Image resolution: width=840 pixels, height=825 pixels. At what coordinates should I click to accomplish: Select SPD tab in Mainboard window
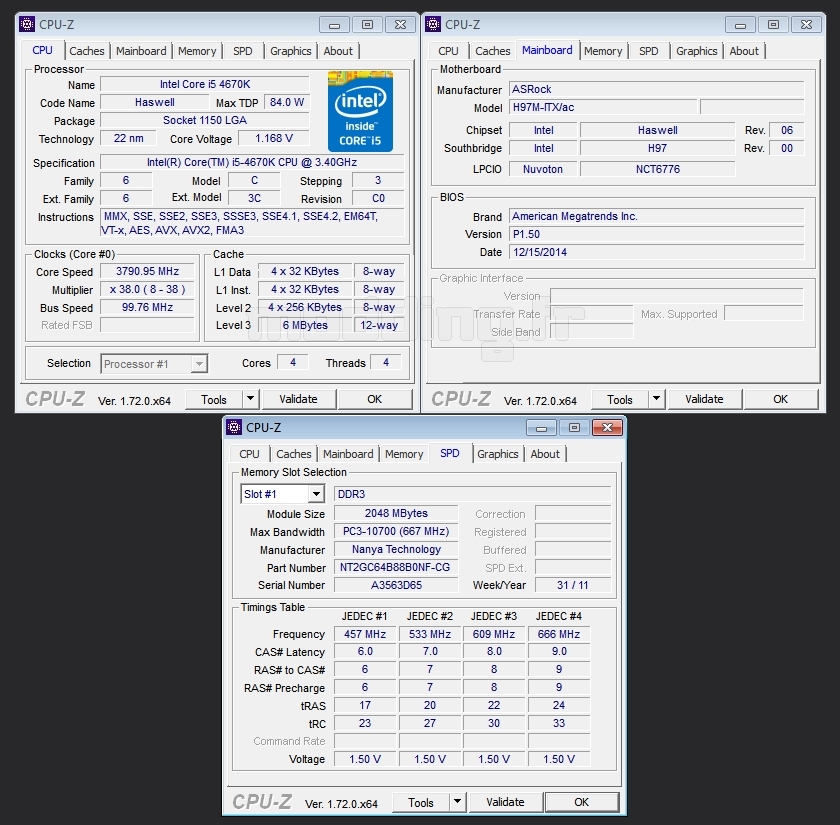(x=649, y=51)
